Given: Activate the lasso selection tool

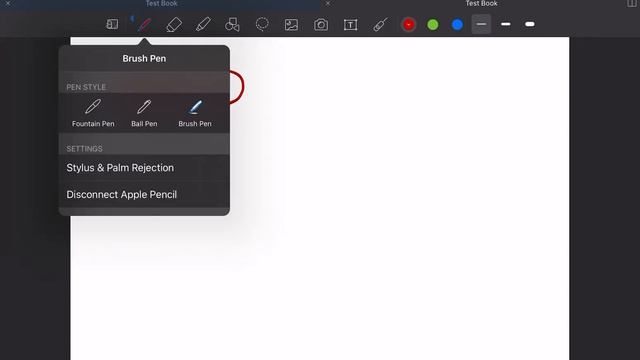Looking at the screenshot, I should pyautogui.click(x=262, y=24).
